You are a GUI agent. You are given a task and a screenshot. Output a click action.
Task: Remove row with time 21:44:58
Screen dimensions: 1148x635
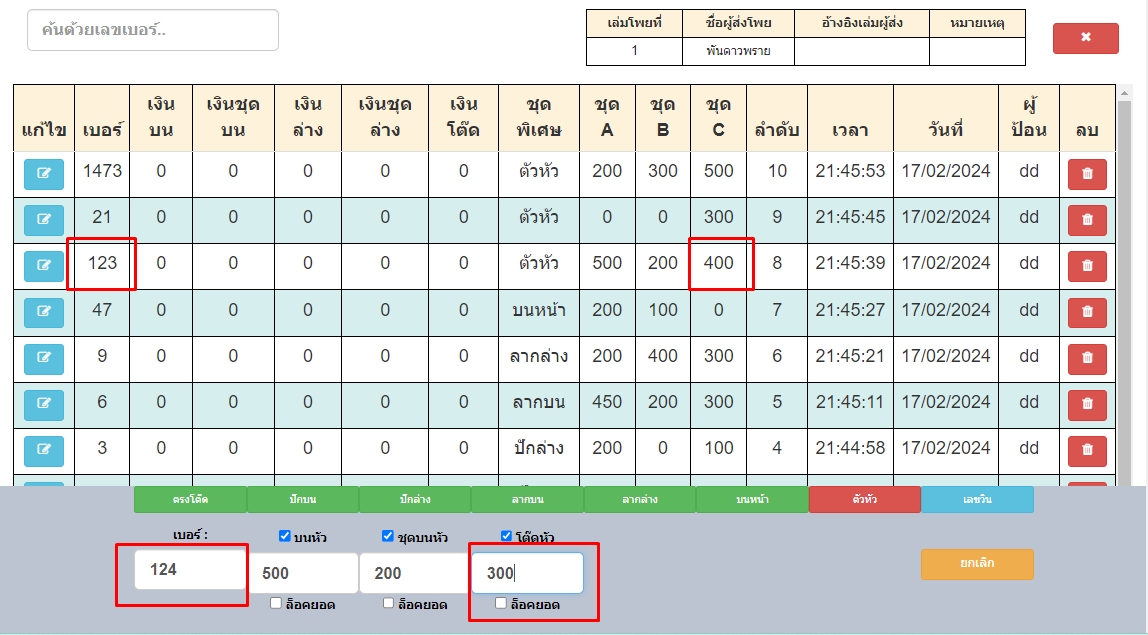[1087, 450]
